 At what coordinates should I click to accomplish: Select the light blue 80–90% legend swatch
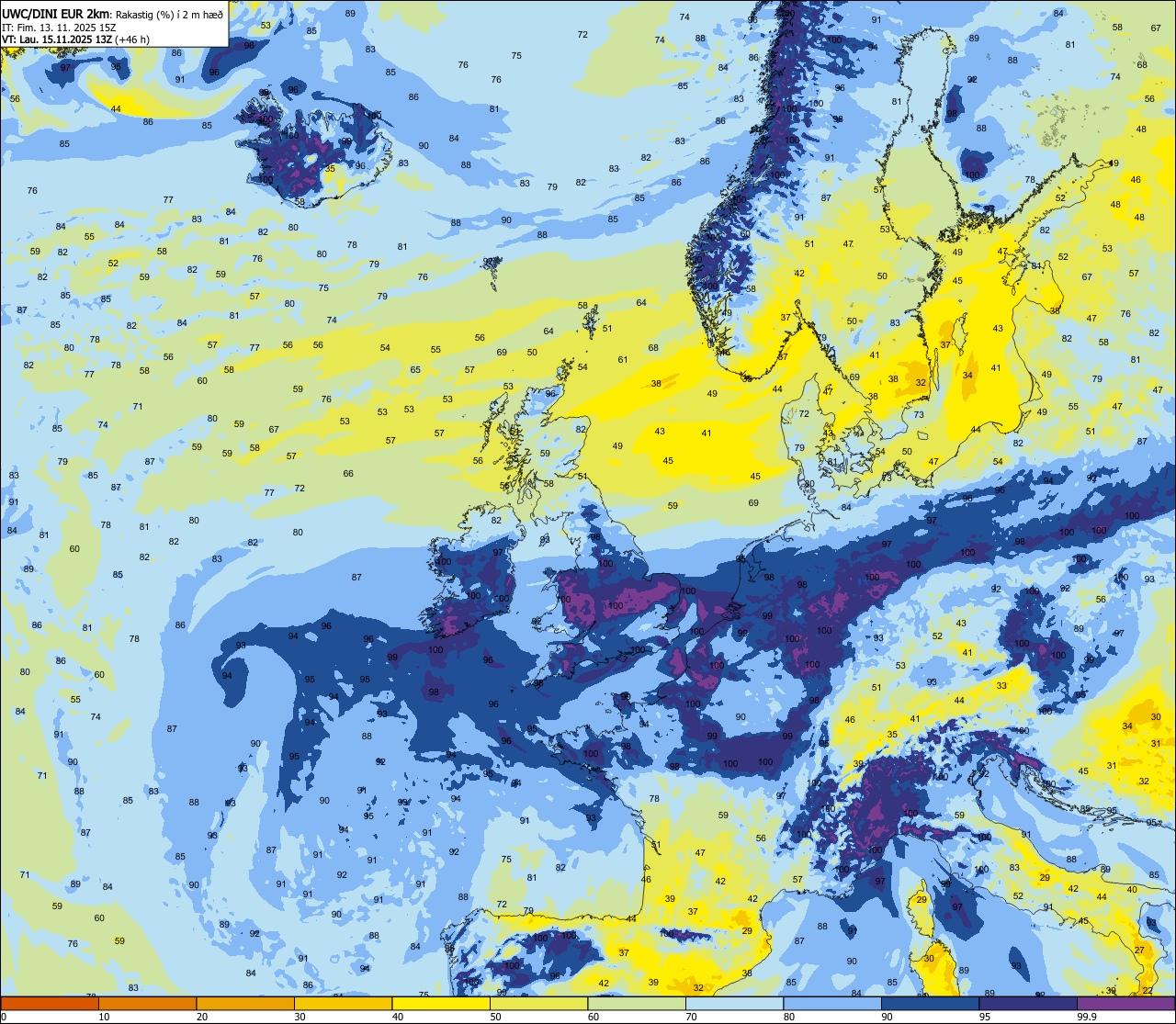pyautogui.click(x=832, y=1004)
